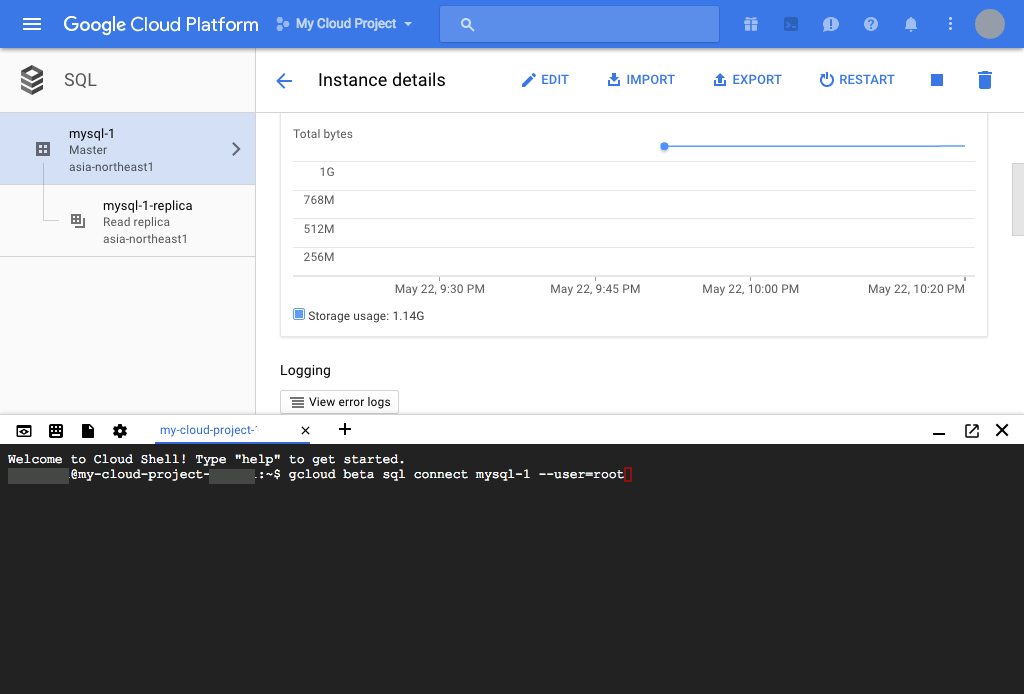Click the Total bytes chart label
The width and height of the screenshot is (1024, 694).
(x=323, y=134)
